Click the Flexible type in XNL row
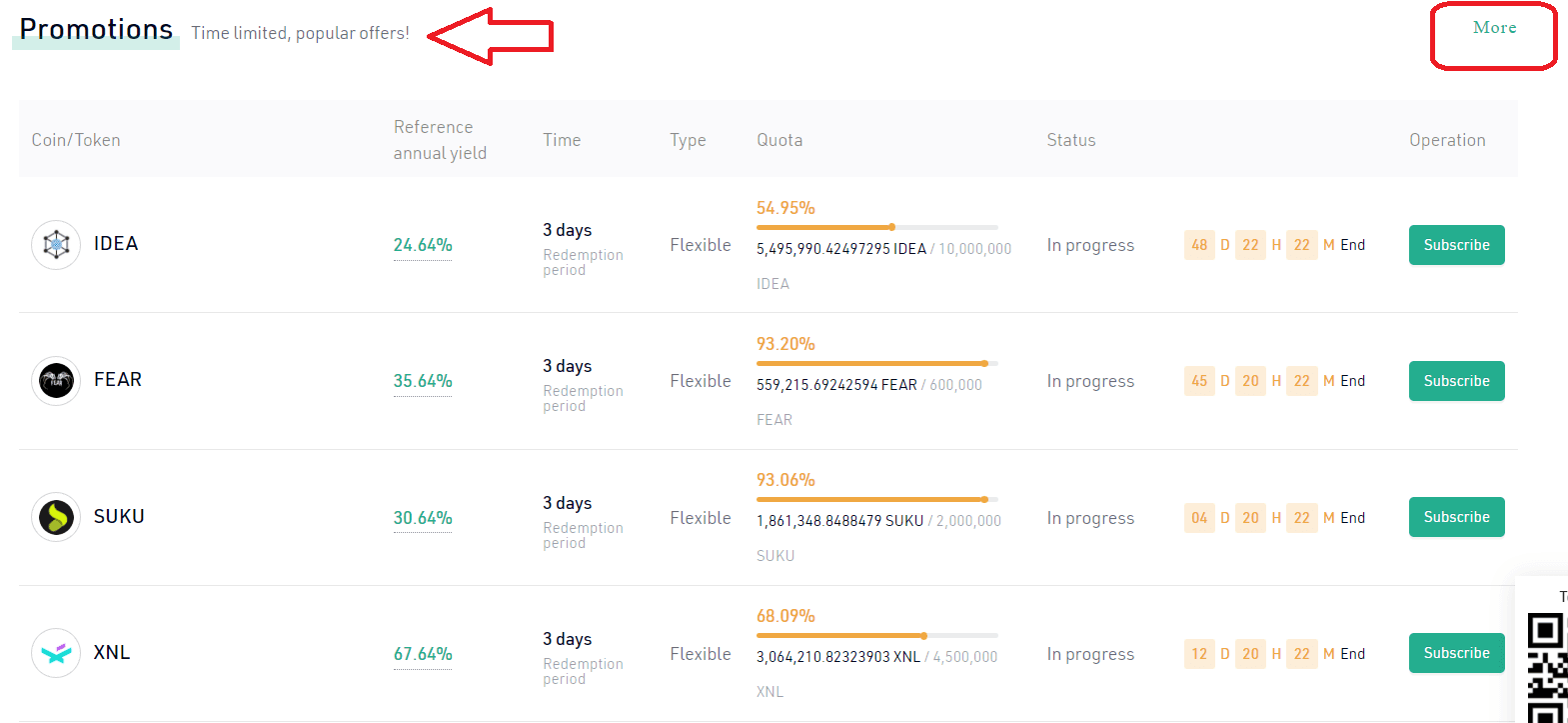Viewport: 1568px width, 723px height. tap(701, 654)
